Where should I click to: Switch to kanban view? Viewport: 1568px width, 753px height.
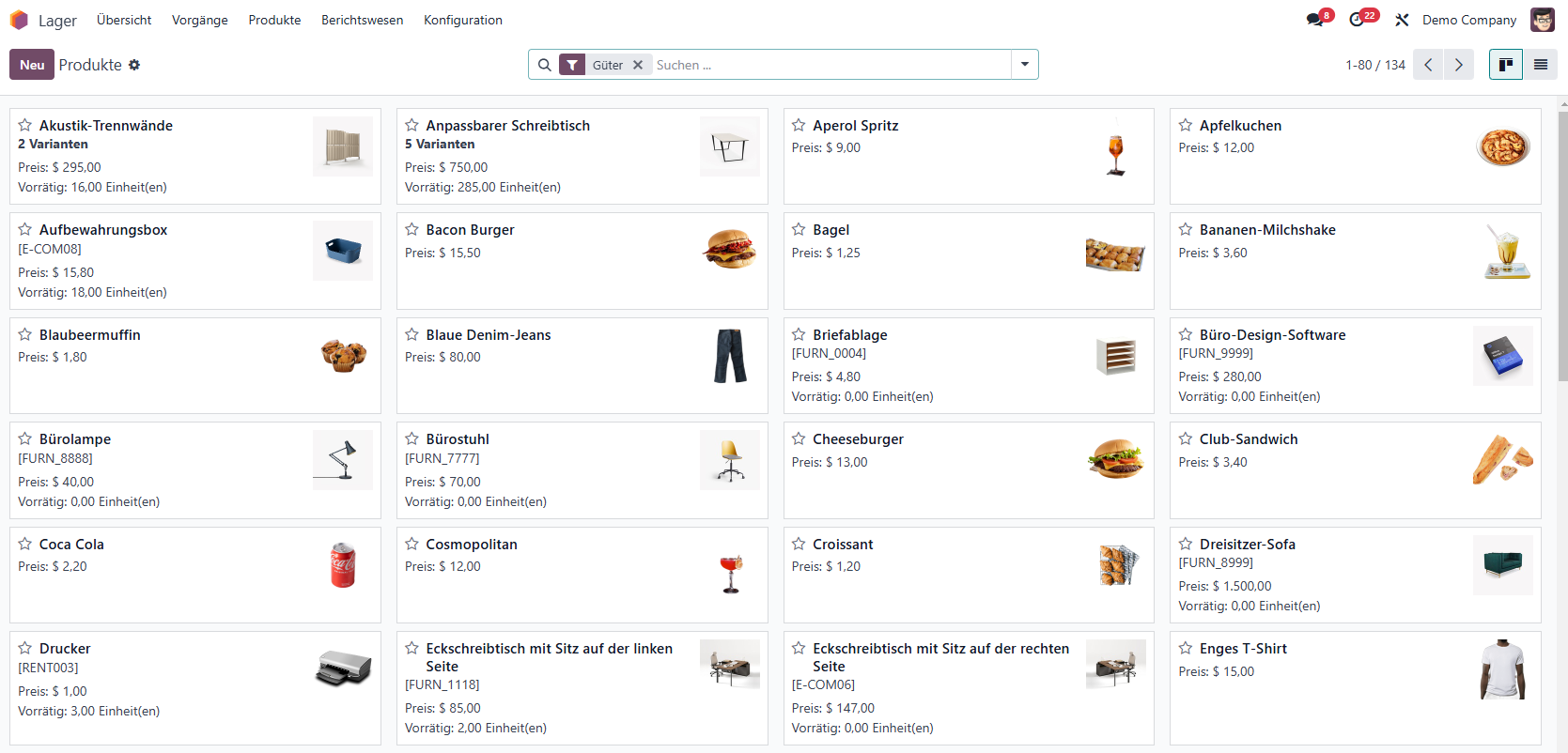(1505, 65)
